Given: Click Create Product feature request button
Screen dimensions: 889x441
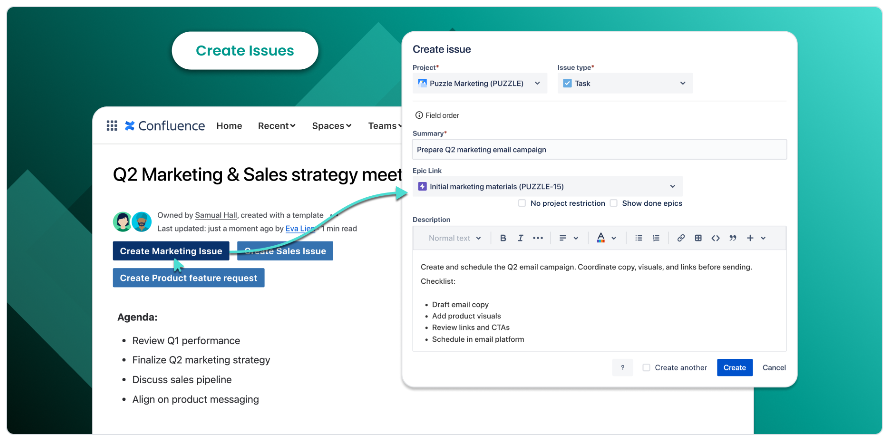Looking at the screenshot, I should [188, 278].
